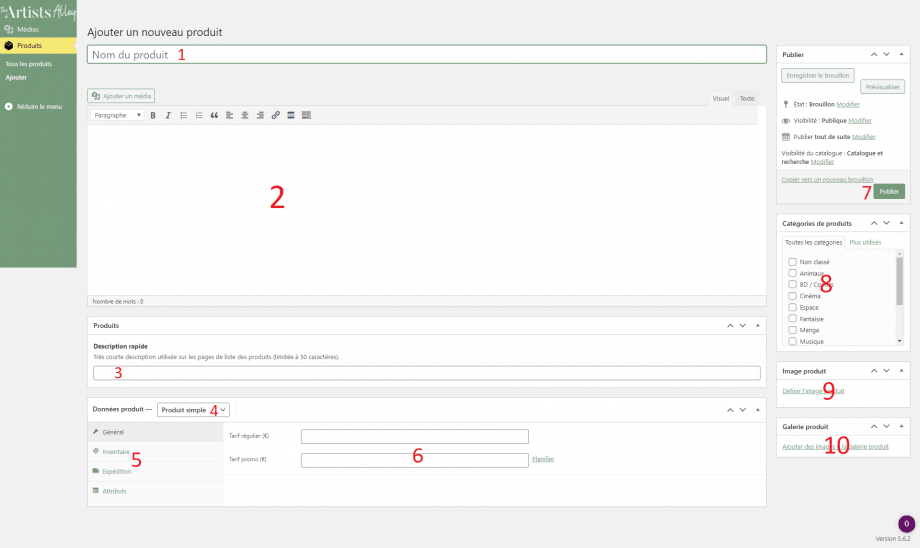920x548 pixels.
Task: Click the Description rapide input field
Action: 427,373
